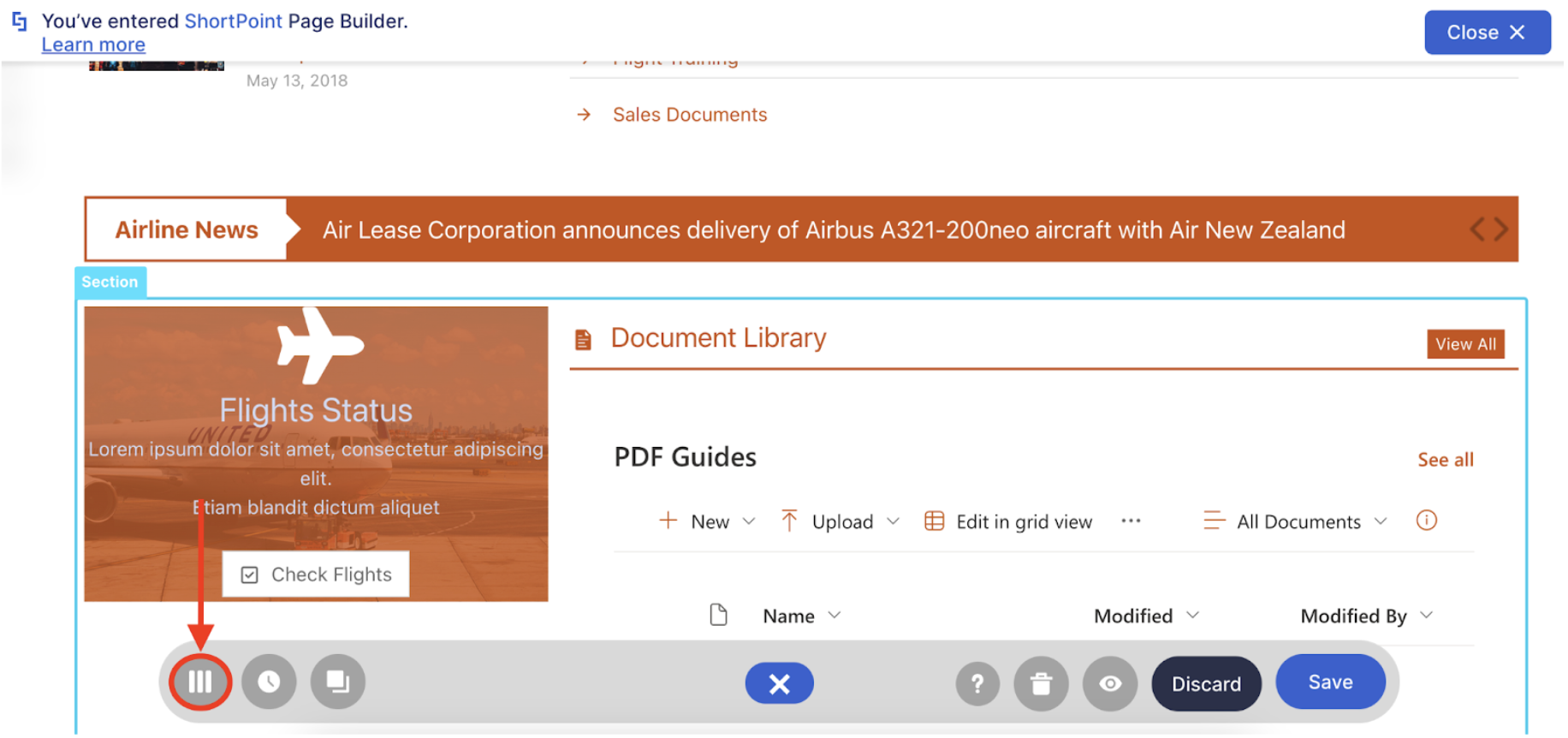Viewport: 1568px width, 738px height.
Task: Click the New plus button
Action: click(x=695, y=521)
